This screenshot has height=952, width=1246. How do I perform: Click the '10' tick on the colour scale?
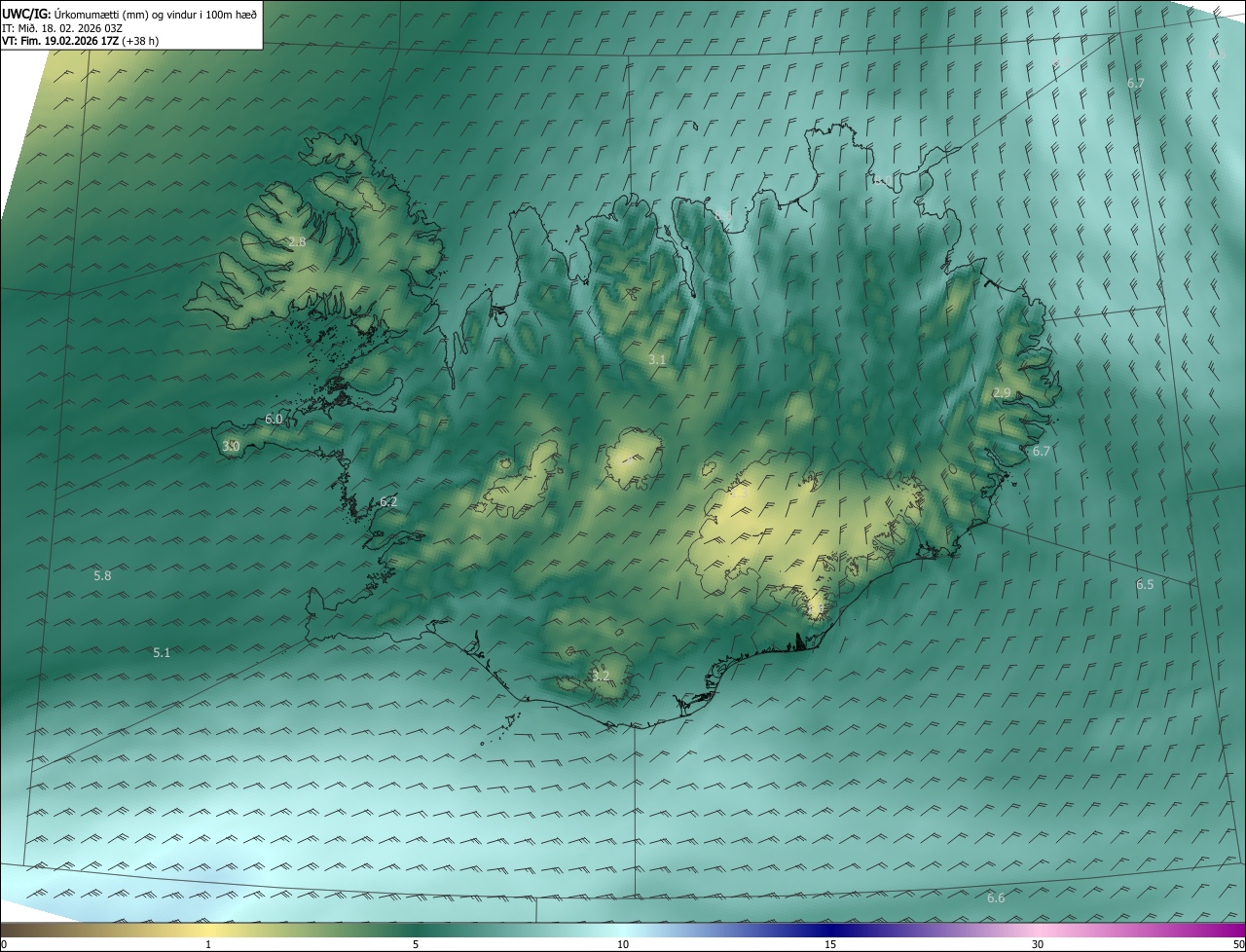click(x=623, y=944)
